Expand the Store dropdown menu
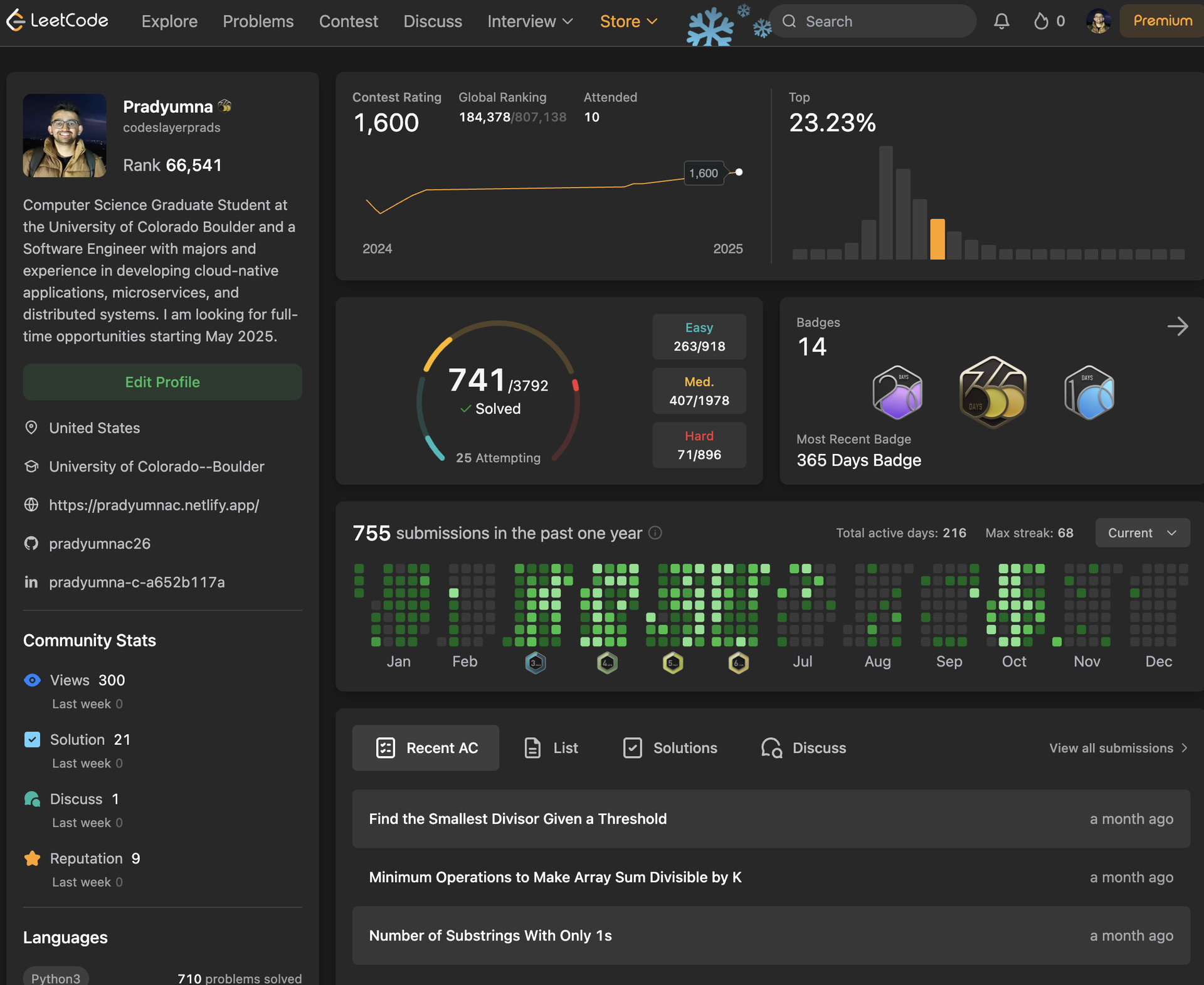This screenshot has width=1204, height=985. point(628,21)
